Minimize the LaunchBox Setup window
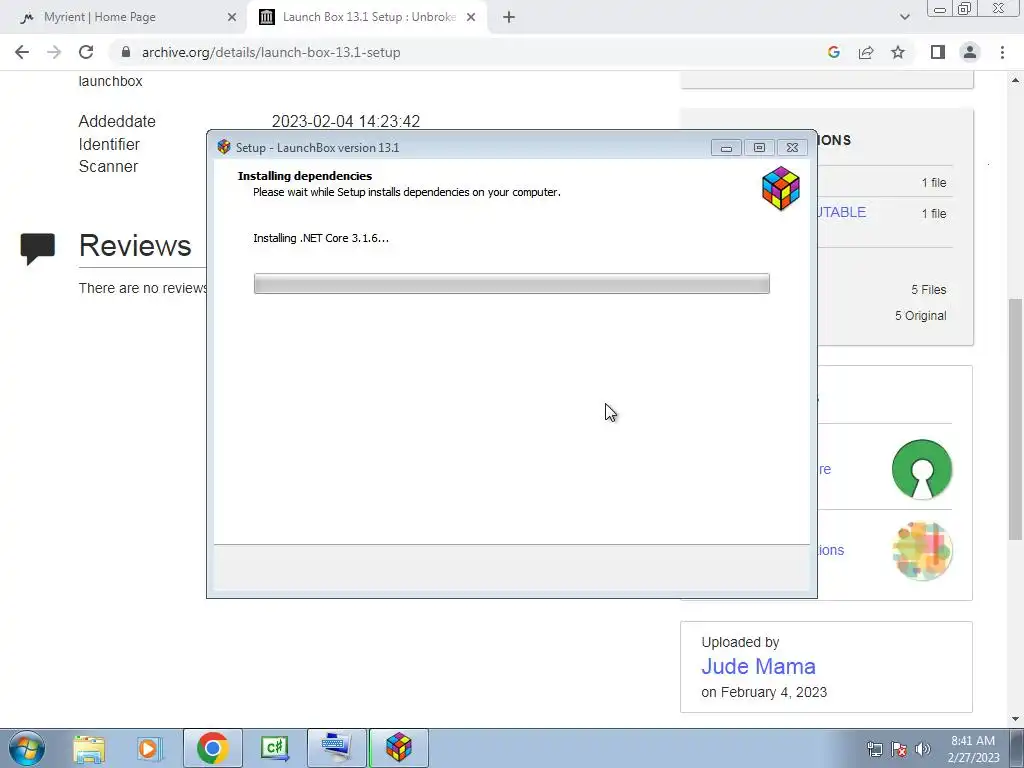 [726, 148]
